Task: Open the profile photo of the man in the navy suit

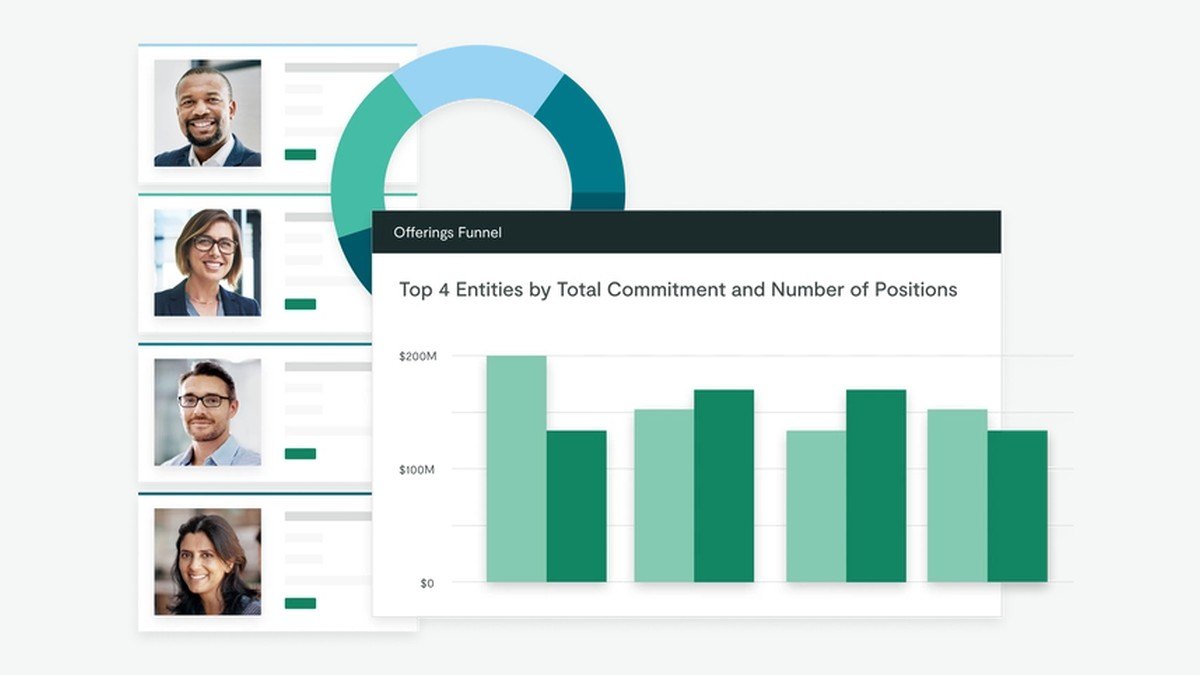Action: click(x=207, y=113)
